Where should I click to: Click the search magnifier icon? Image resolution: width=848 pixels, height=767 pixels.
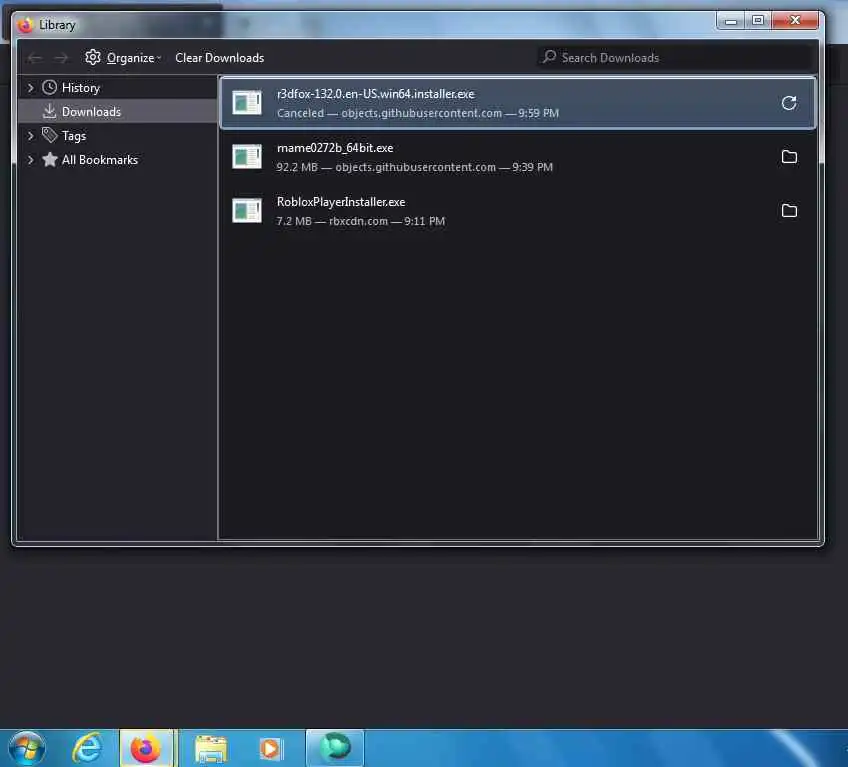(x=549, y=56)
